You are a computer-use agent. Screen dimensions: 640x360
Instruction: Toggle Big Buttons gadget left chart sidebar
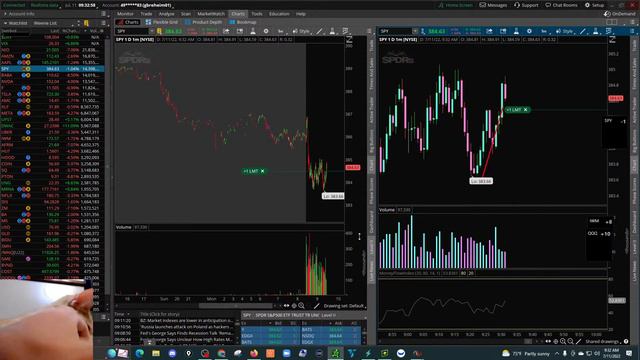tap(371, 141)
